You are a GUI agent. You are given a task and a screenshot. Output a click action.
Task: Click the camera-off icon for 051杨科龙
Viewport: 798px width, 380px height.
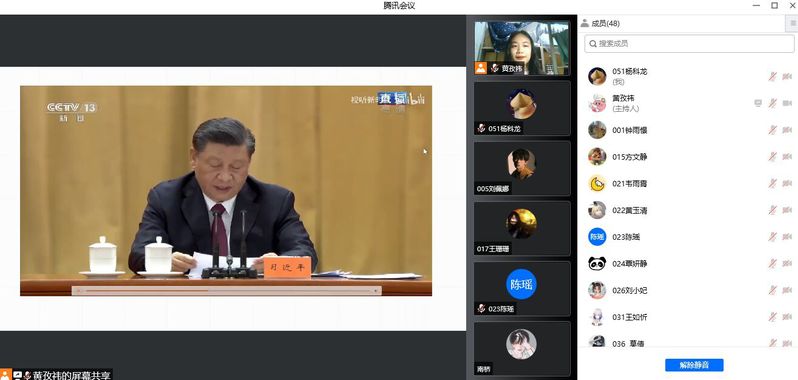click(787, 76)
